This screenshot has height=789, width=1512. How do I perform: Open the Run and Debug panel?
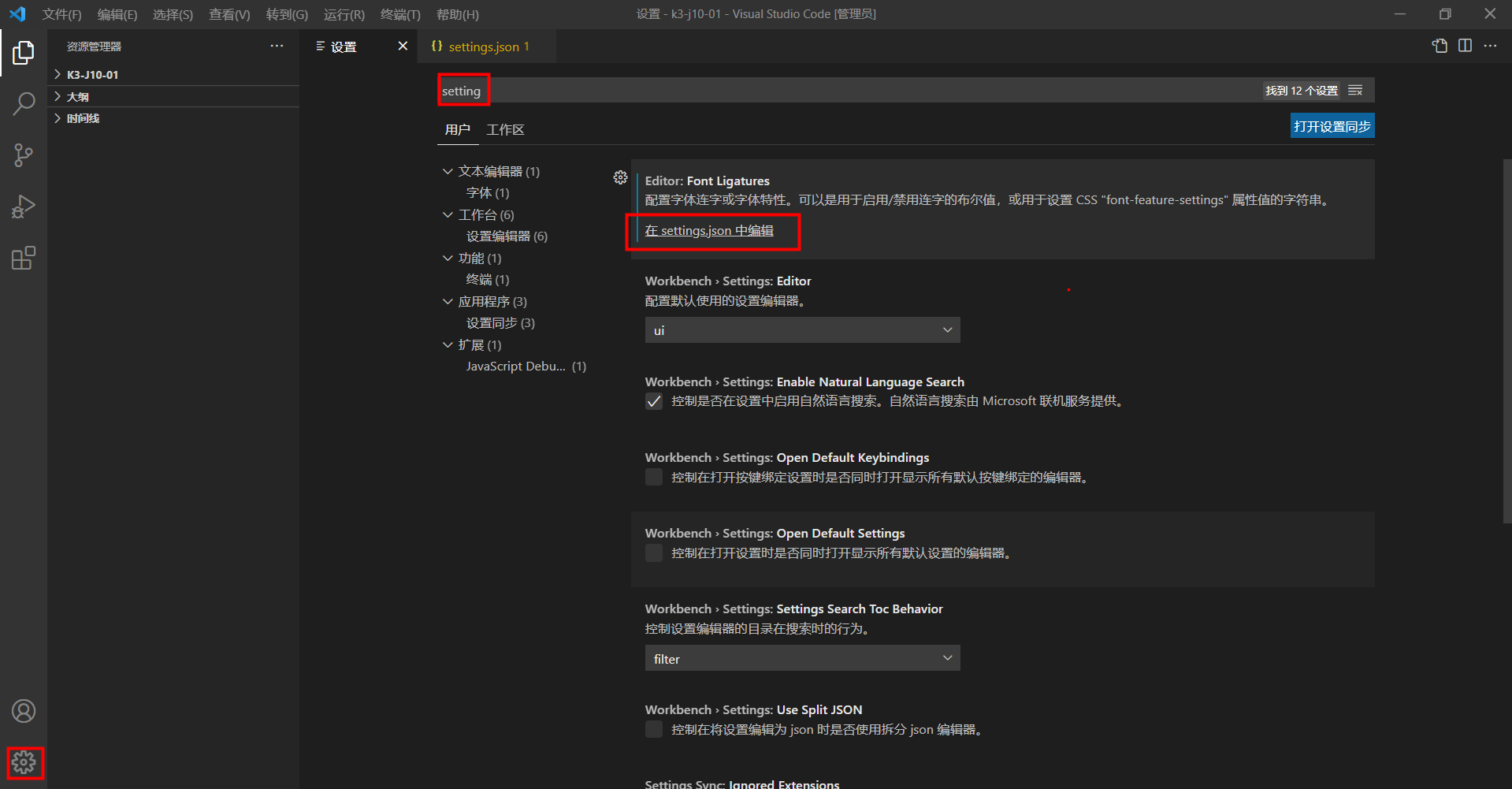click(x=24, y=206)
